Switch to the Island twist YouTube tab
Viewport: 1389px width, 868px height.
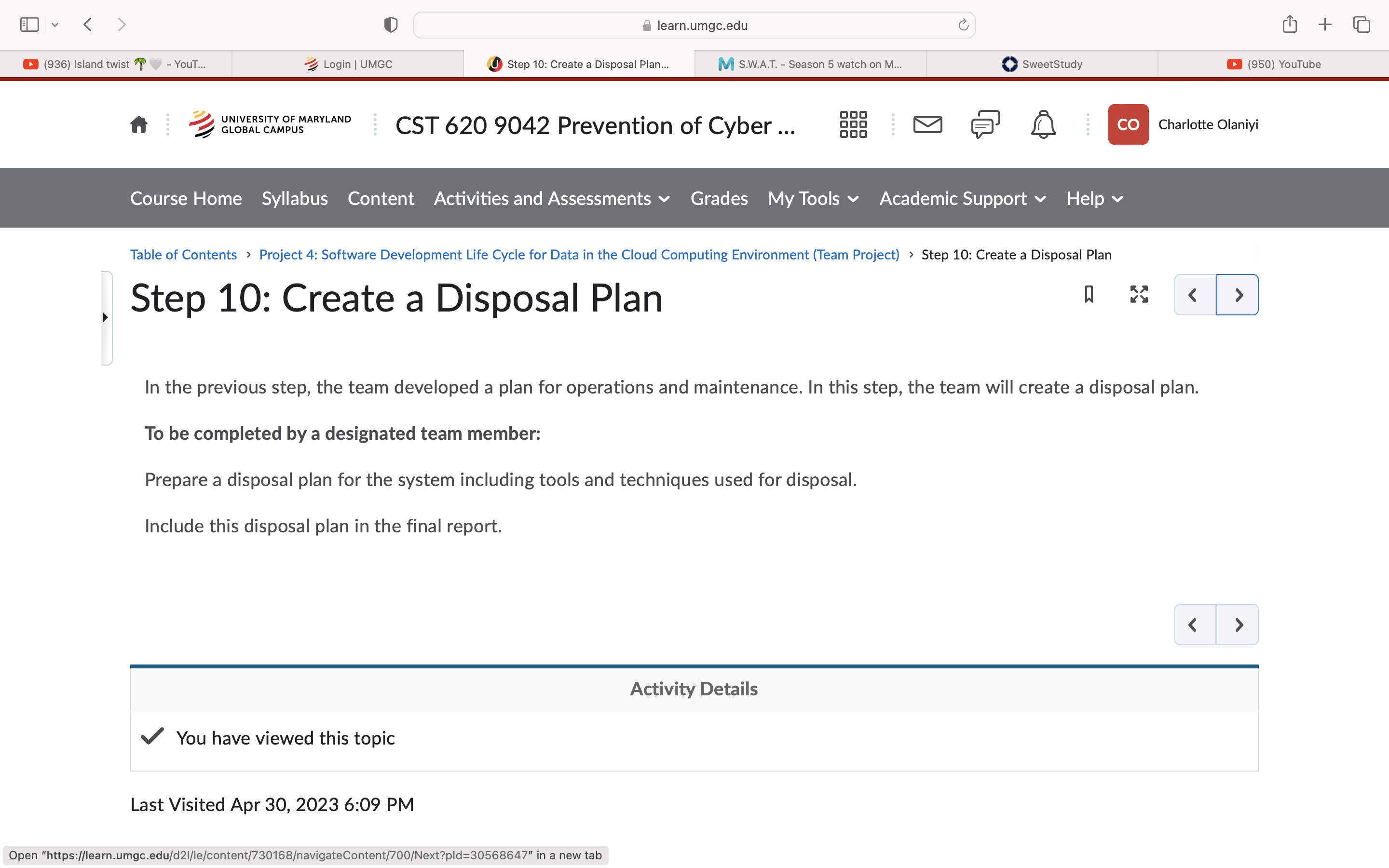[116, 64]
